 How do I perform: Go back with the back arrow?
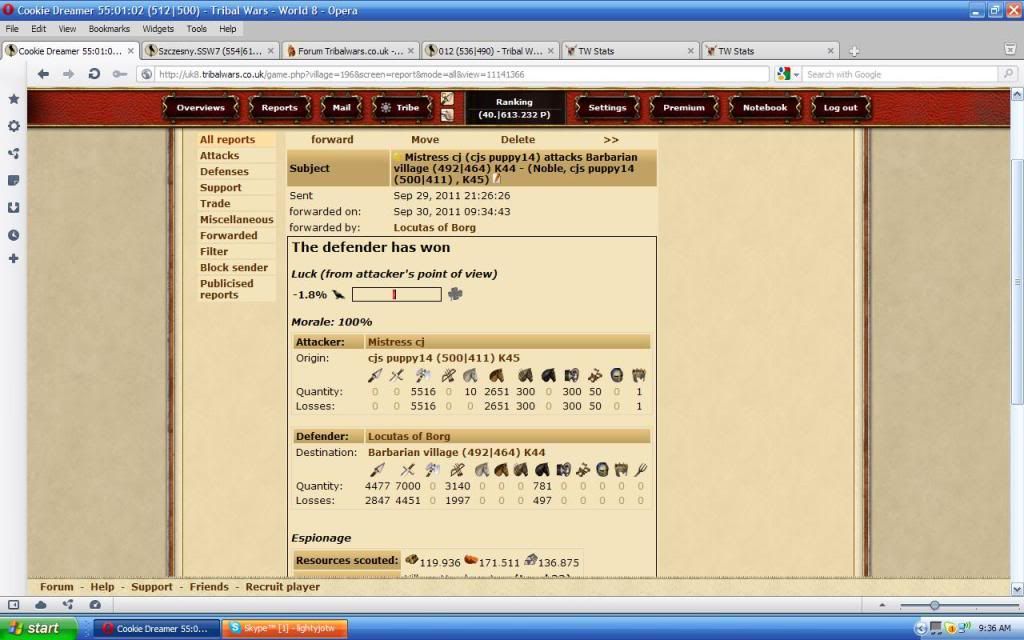coord(43,73)
